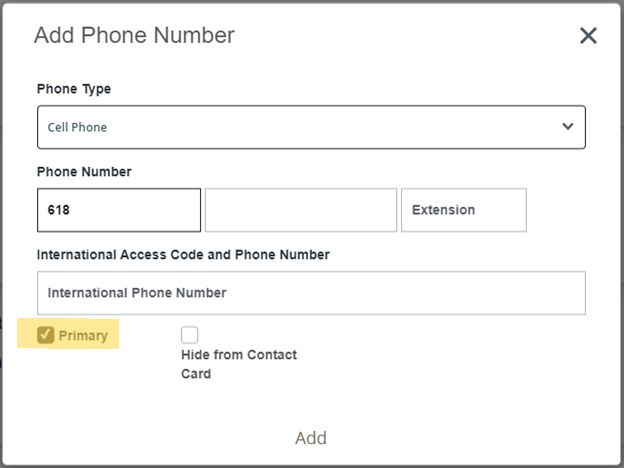Screen dimensions: 624x468
Task: Select the Cell Phone value text
Action: (77, 127)
